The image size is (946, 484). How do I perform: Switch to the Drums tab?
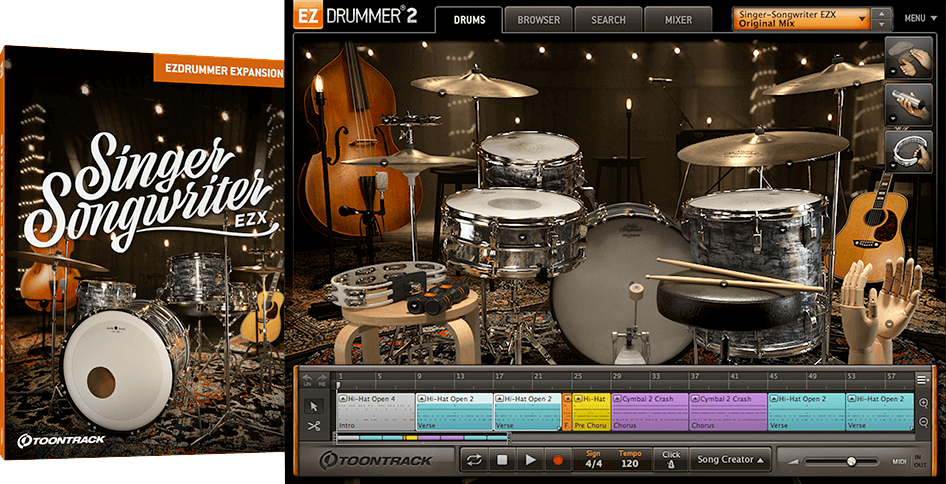click(x=469, y=20)
